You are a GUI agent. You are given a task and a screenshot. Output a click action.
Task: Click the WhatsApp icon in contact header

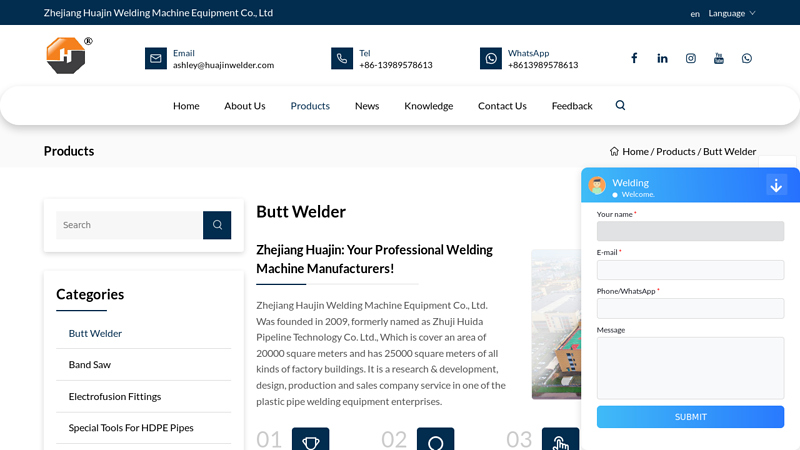(x=491, y=58)
